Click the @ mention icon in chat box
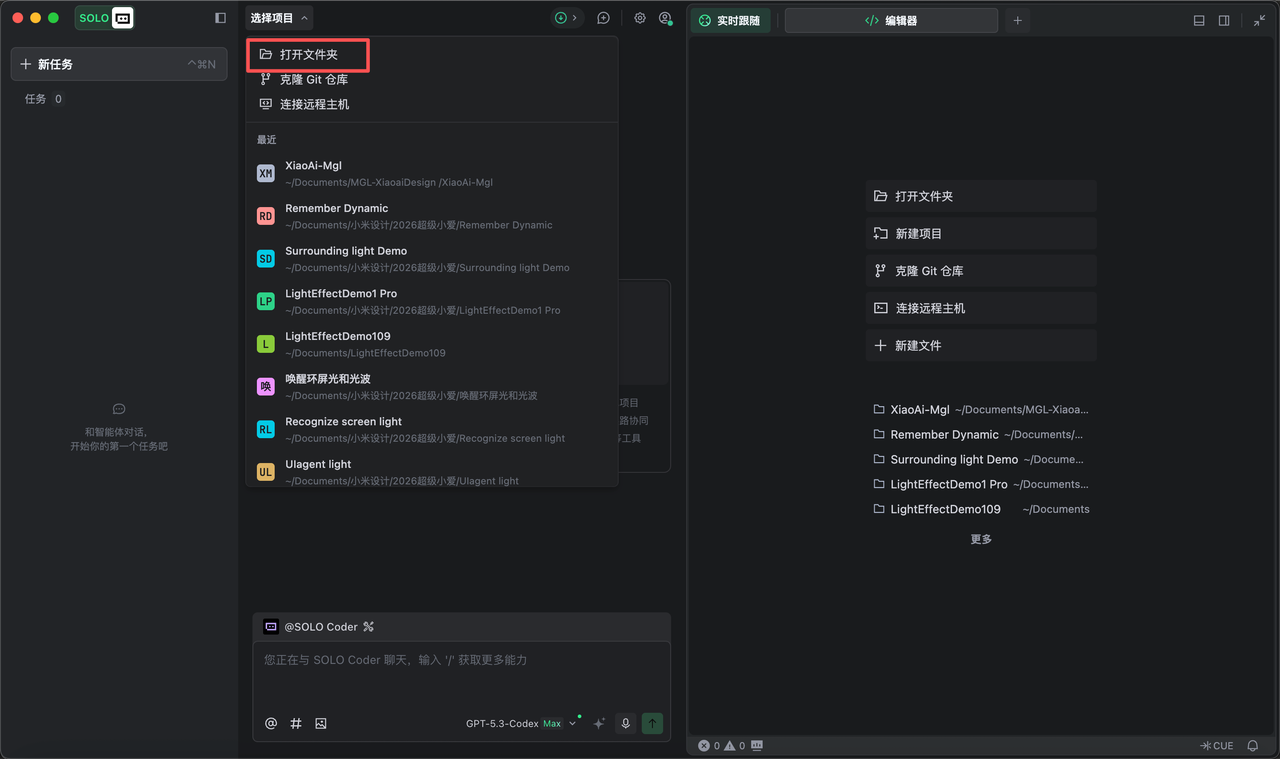This screenshot has width=1280, height=759. (271, 723)
